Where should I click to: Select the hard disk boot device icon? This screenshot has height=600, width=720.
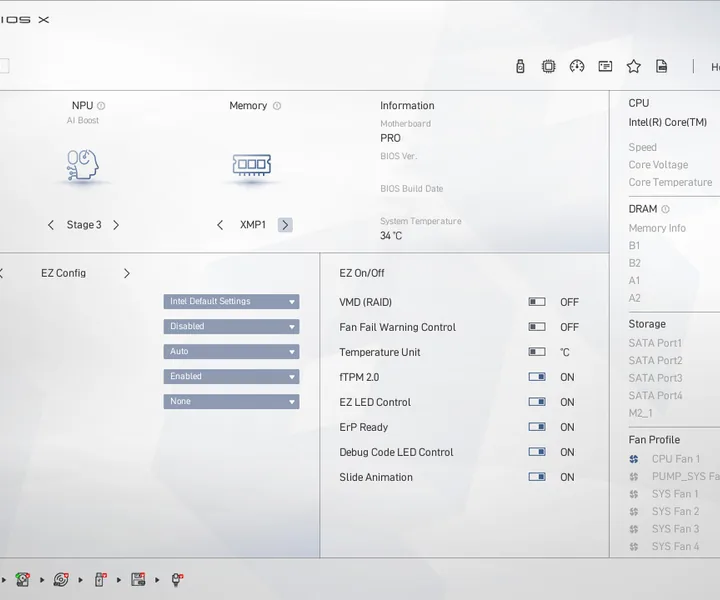tap(22, 579)
